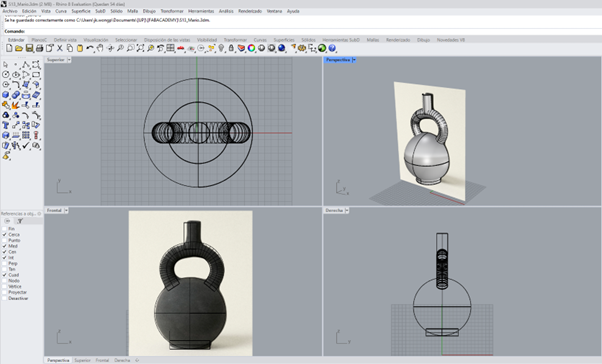Switch to the Curvas toolbar tab
The image size is (602, 364).
(x=260, y=40)
